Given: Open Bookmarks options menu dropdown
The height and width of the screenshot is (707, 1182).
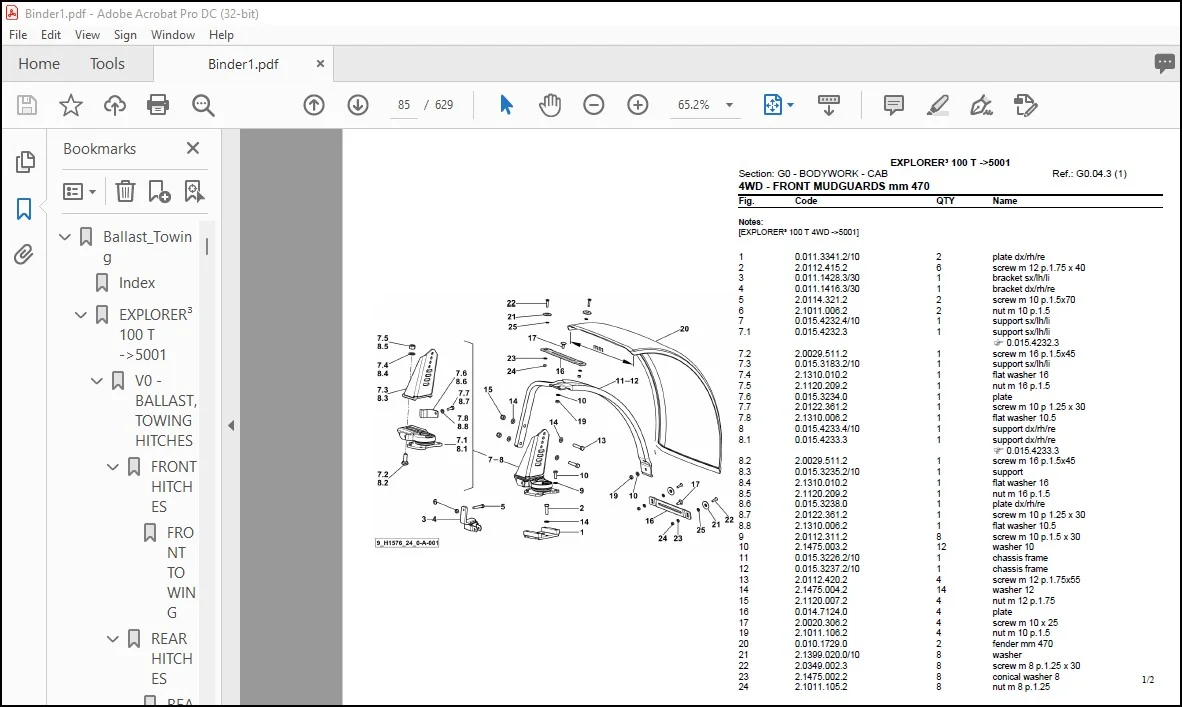Looking at the screenshot, I should 79,191.
